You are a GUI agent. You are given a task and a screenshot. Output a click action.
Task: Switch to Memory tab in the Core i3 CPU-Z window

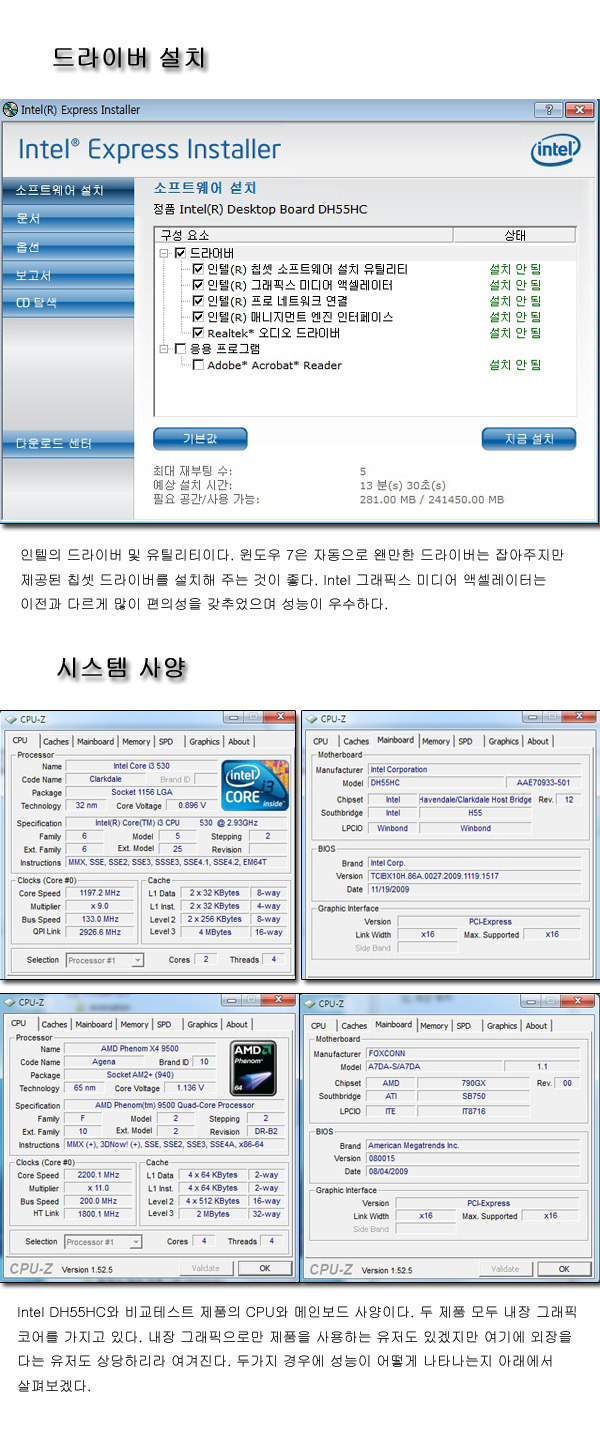(136, 742)
